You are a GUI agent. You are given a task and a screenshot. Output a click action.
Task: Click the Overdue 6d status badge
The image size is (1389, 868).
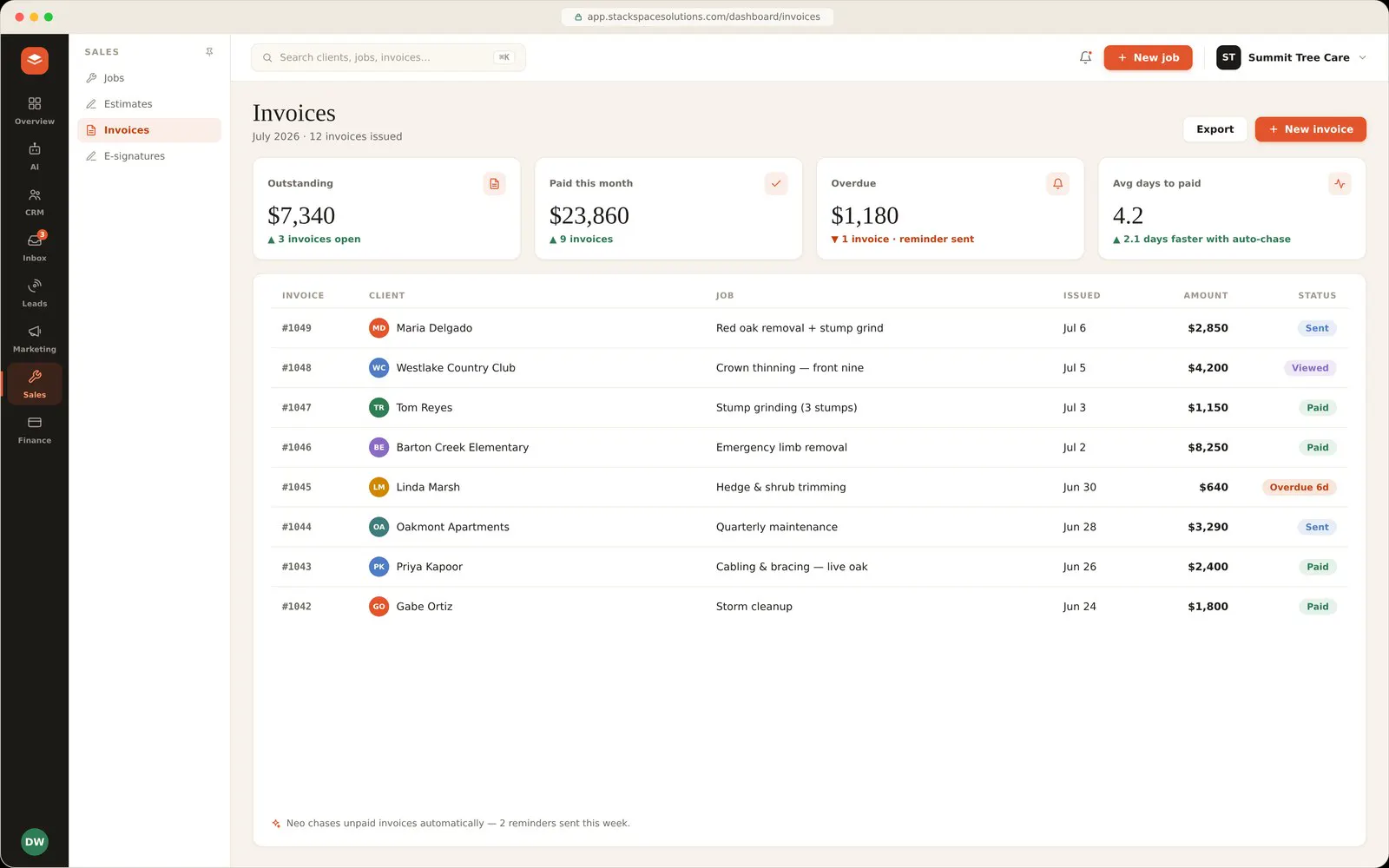(x=1299, y=487)
